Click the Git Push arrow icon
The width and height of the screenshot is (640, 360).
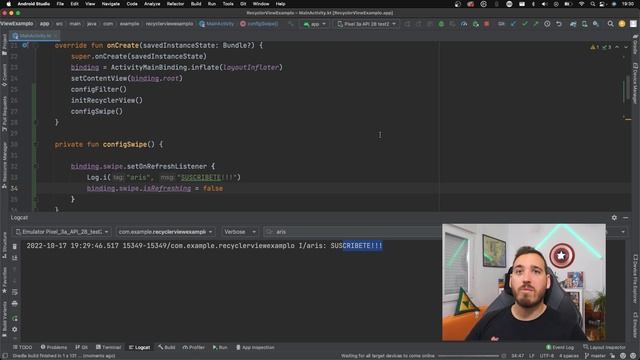pos(536,24)
